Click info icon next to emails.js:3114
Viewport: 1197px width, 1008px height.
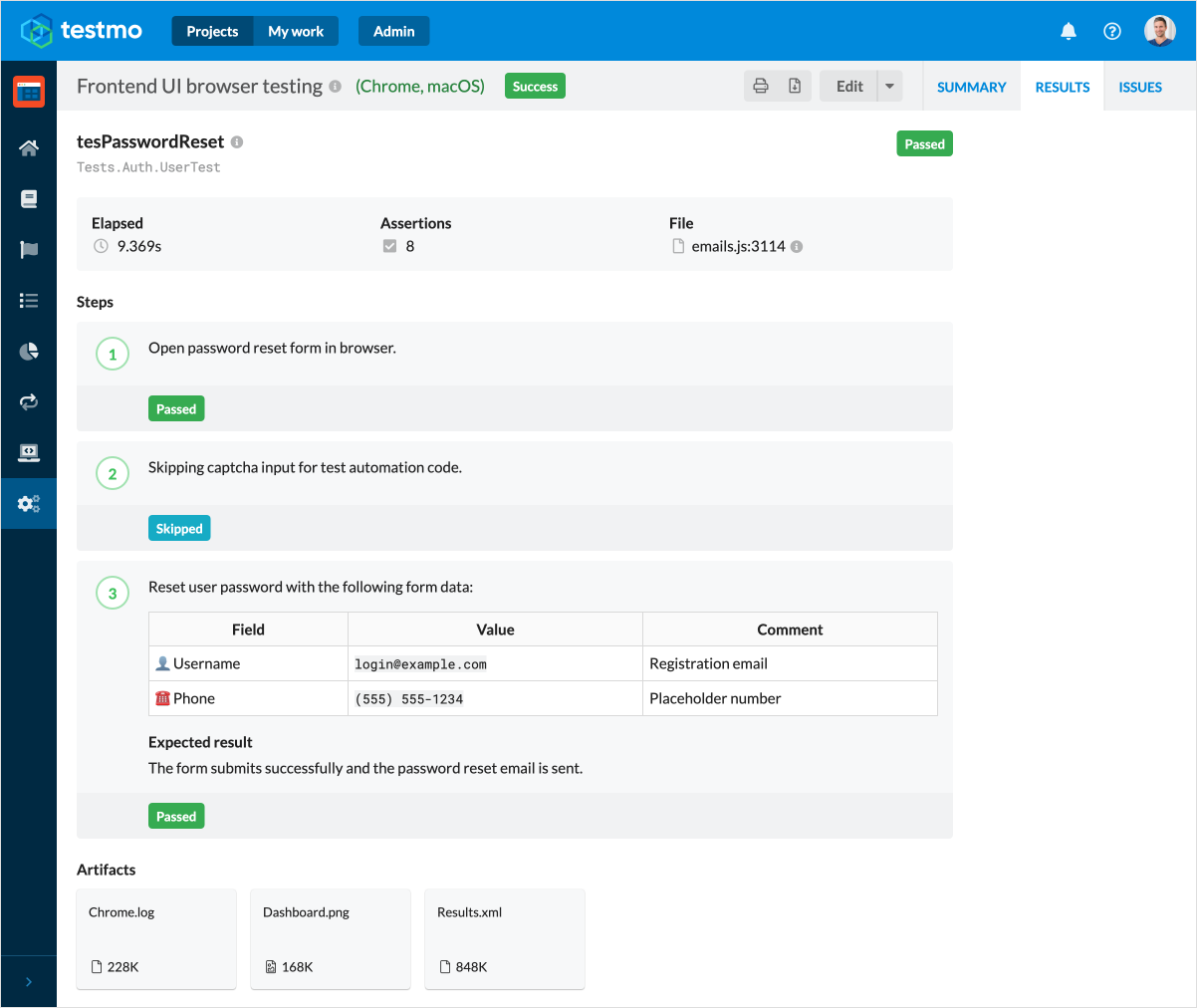[x=797, y=247]
